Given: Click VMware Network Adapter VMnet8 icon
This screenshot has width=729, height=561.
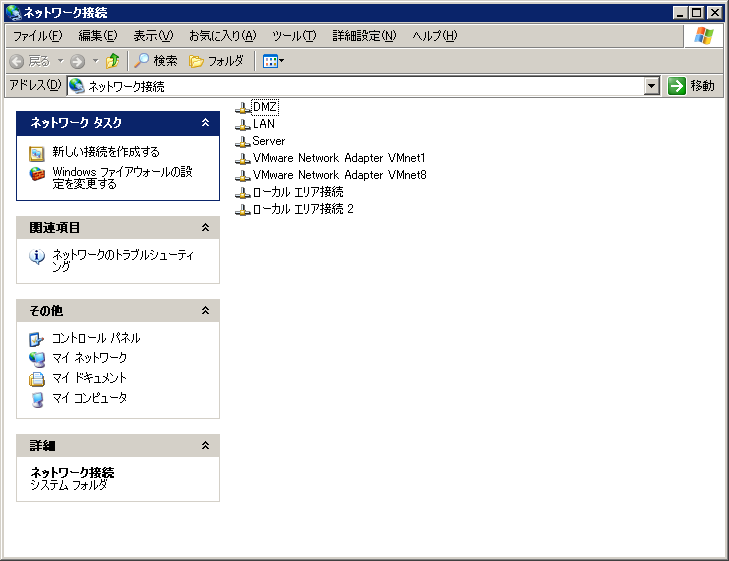Looking at the screenshot, I should 242,176.
